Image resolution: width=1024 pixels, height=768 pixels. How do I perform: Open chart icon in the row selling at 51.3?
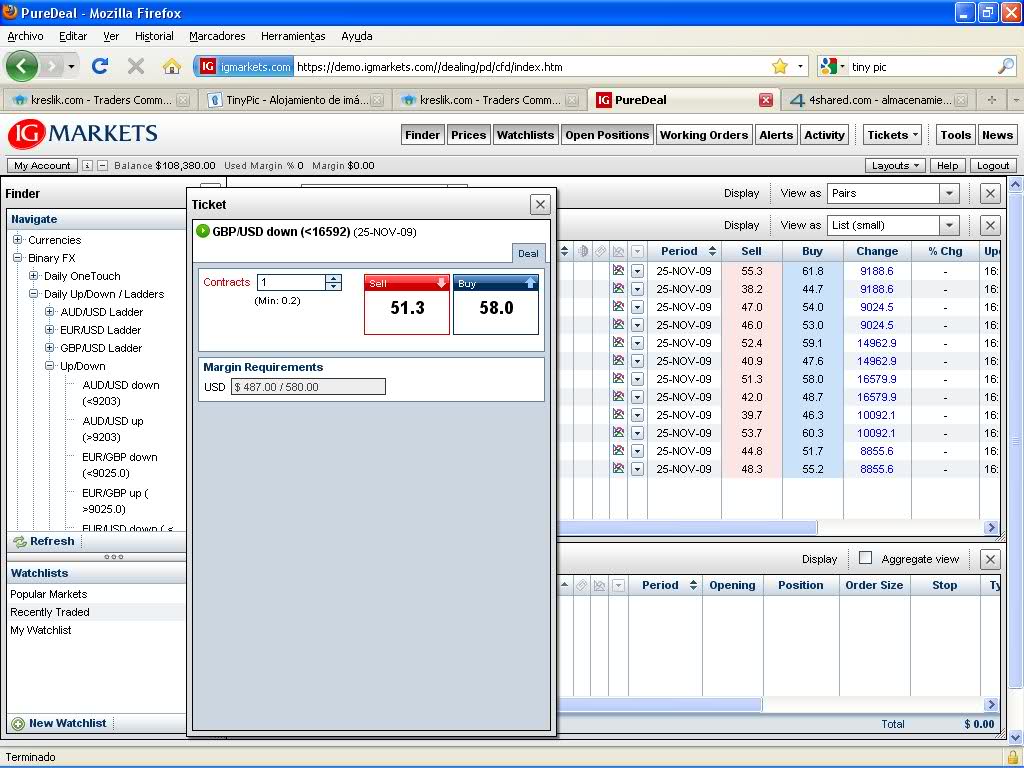click(618, 378)
